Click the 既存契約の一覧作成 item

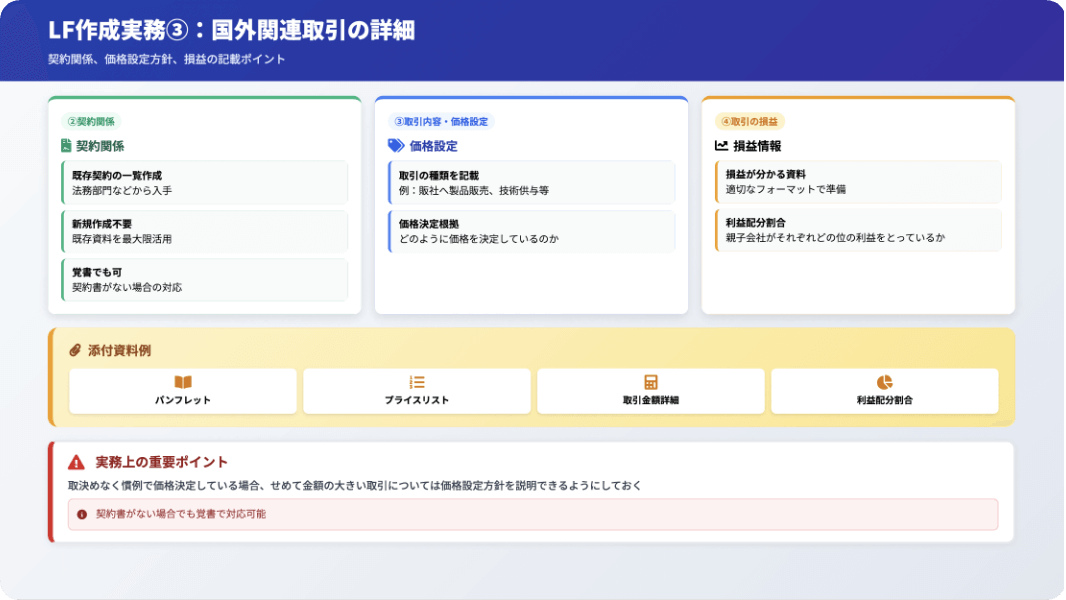click(205, 183)
